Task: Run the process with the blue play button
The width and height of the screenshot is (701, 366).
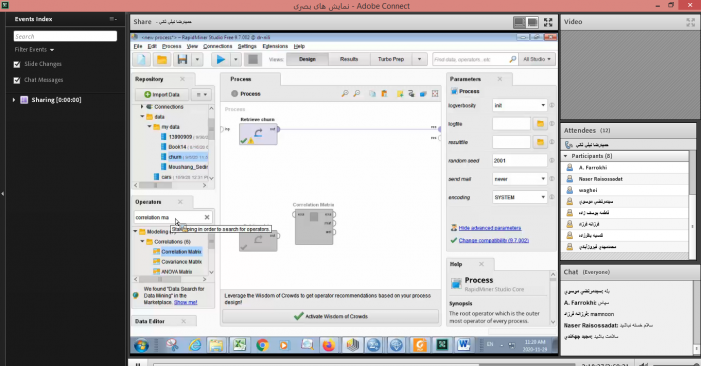Action: click(x=220, y=59)
